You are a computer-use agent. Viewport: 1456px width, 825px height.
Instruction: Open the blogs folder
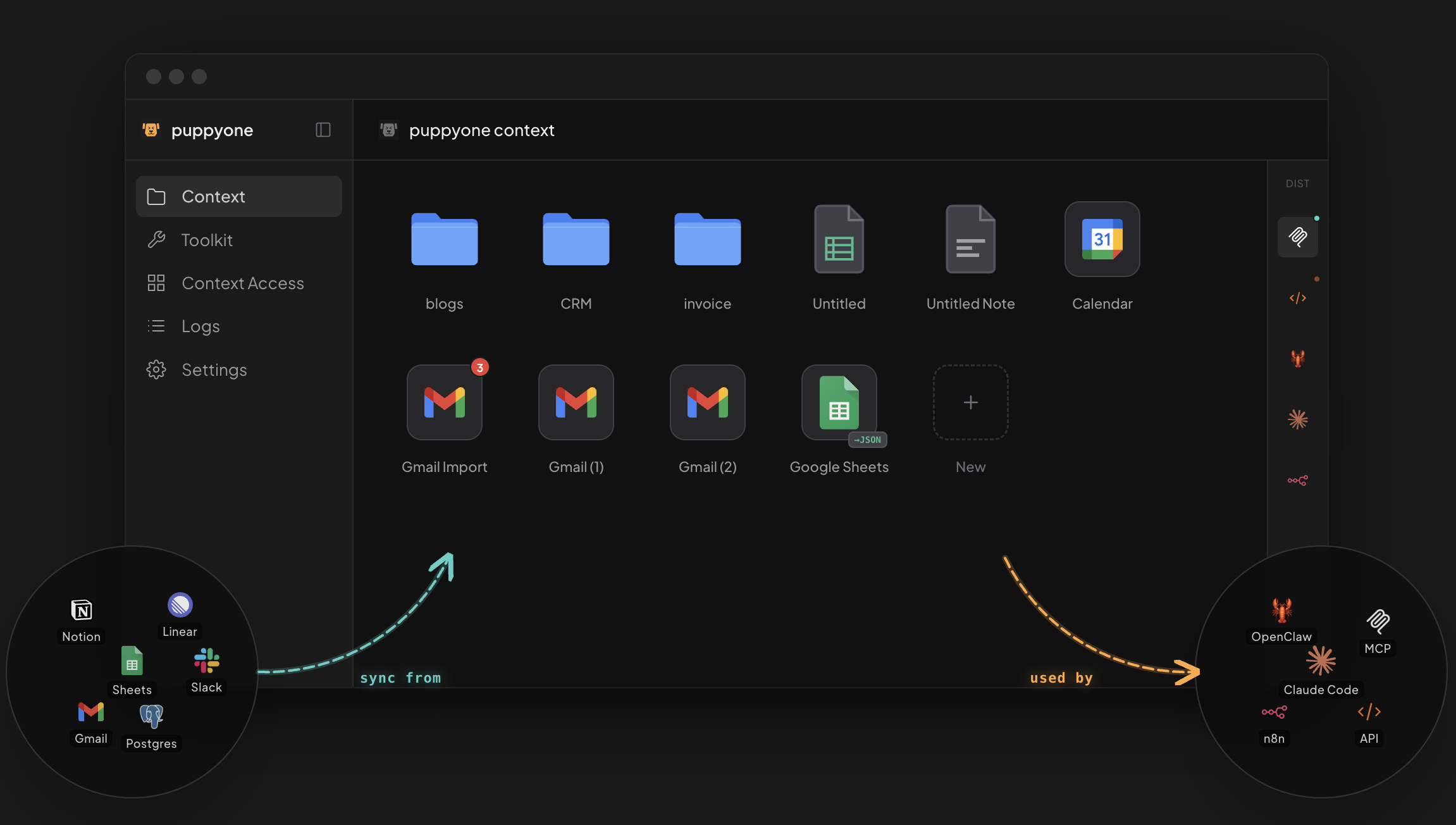tap(444, 239)
